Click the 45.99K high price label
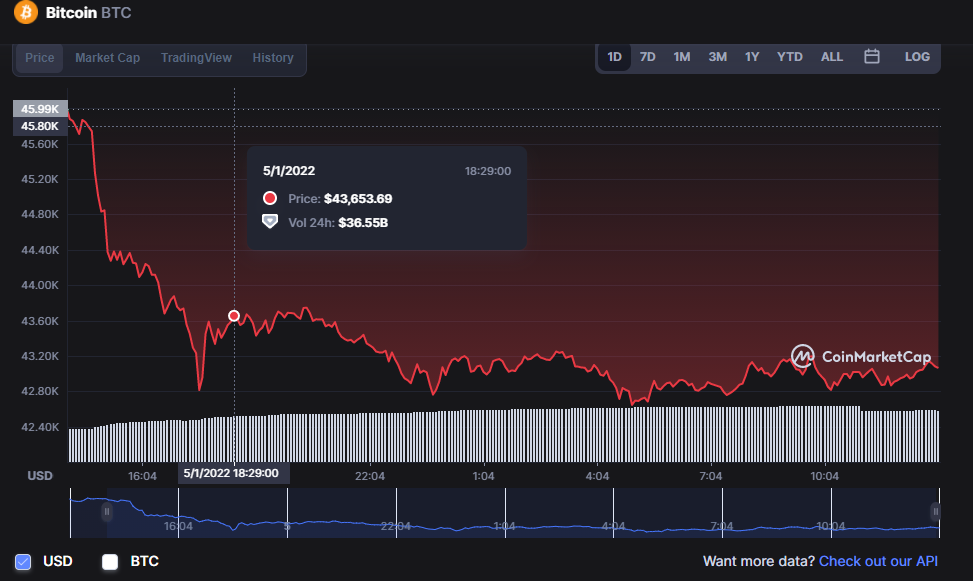973x581 pixels. tap(40, 109)
